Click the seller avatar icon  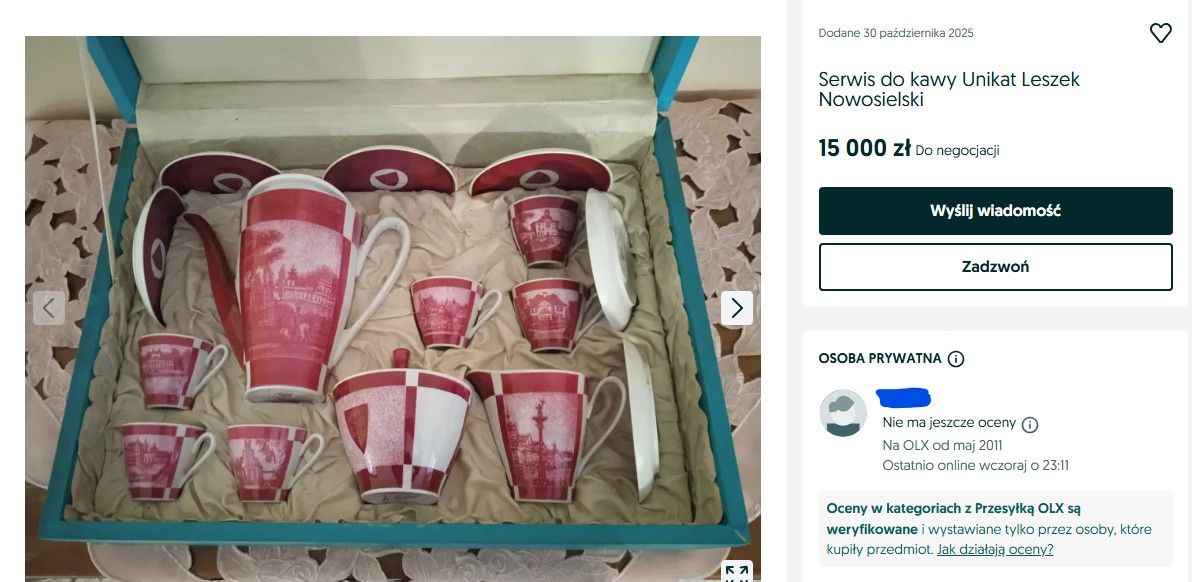tap(843, 413)
